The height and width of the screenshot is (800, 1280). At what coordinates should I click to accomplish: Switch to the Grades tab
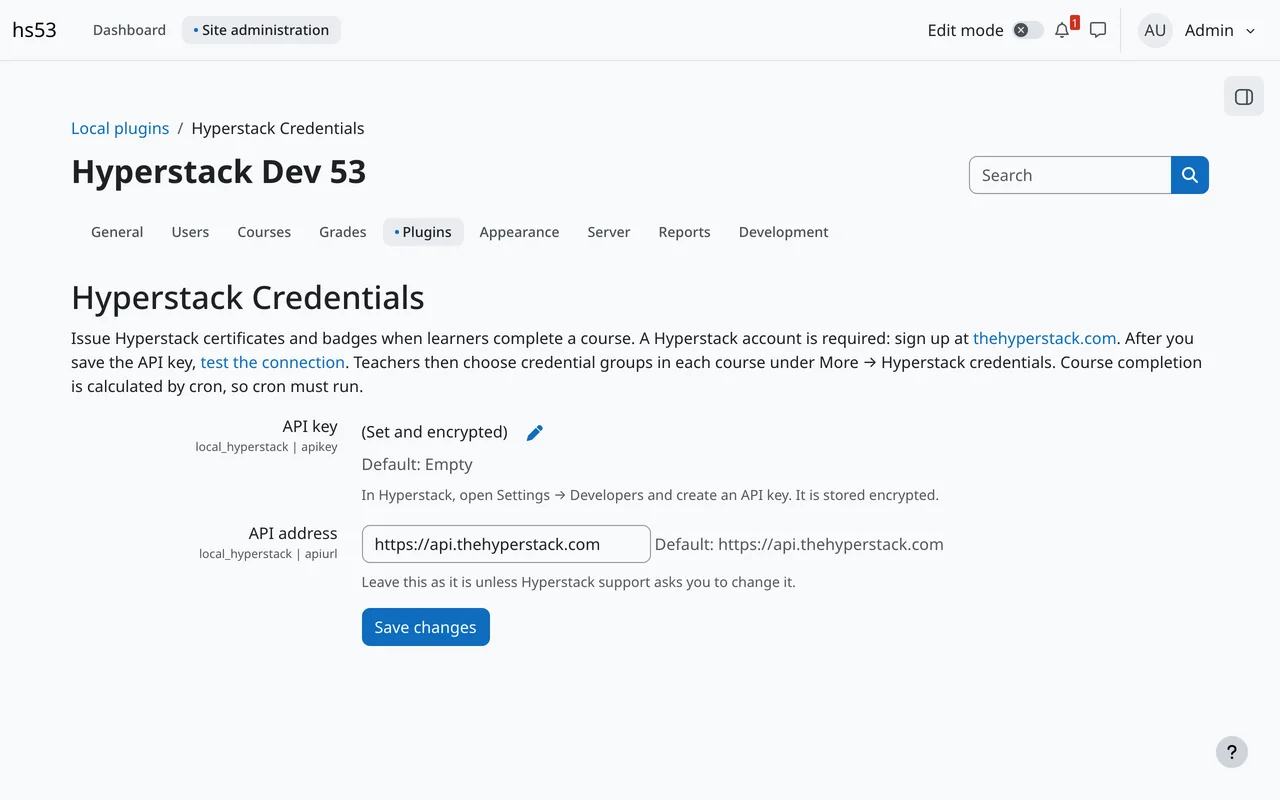(x=343, y=232)
